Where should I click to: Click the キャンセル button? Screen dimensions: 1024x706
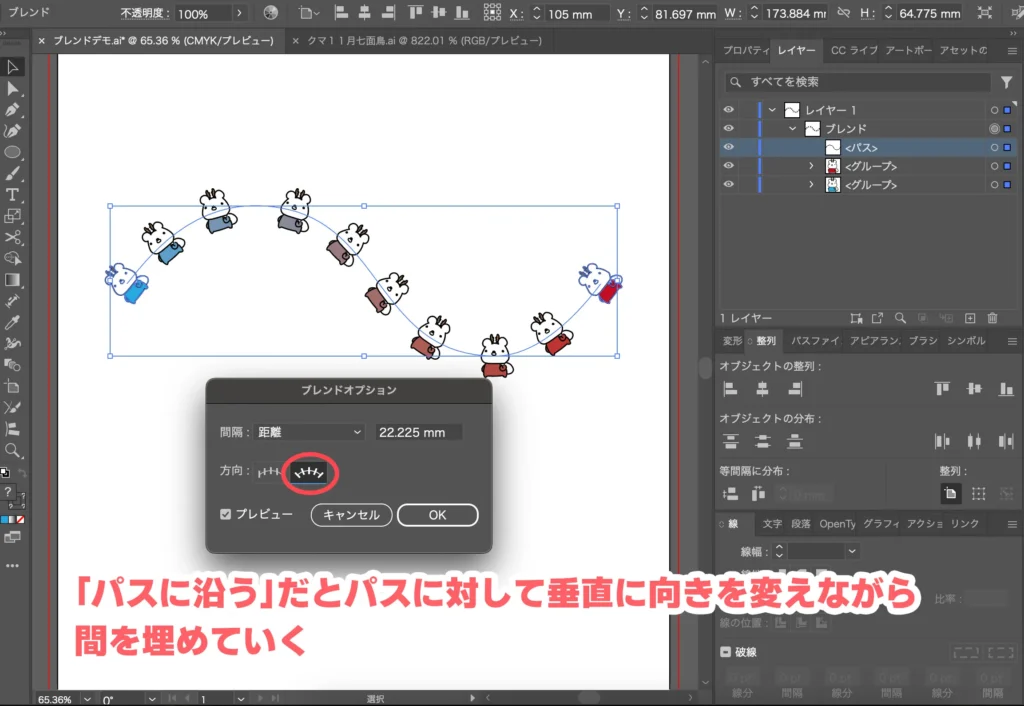[x=351, y=515]
